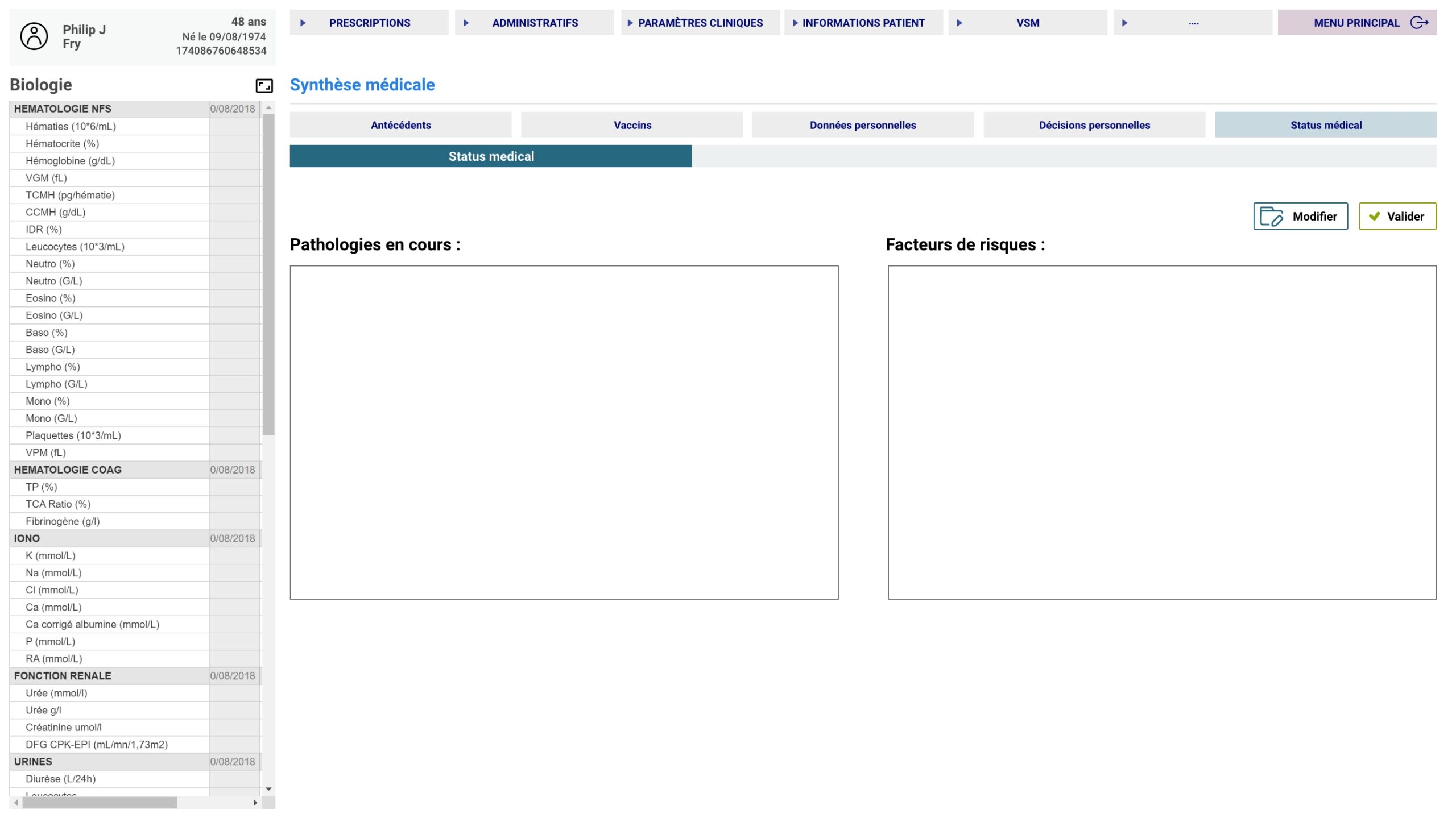
Task: Expand the Biologie panel with fullscreen icon
Action: pos(264,86)
